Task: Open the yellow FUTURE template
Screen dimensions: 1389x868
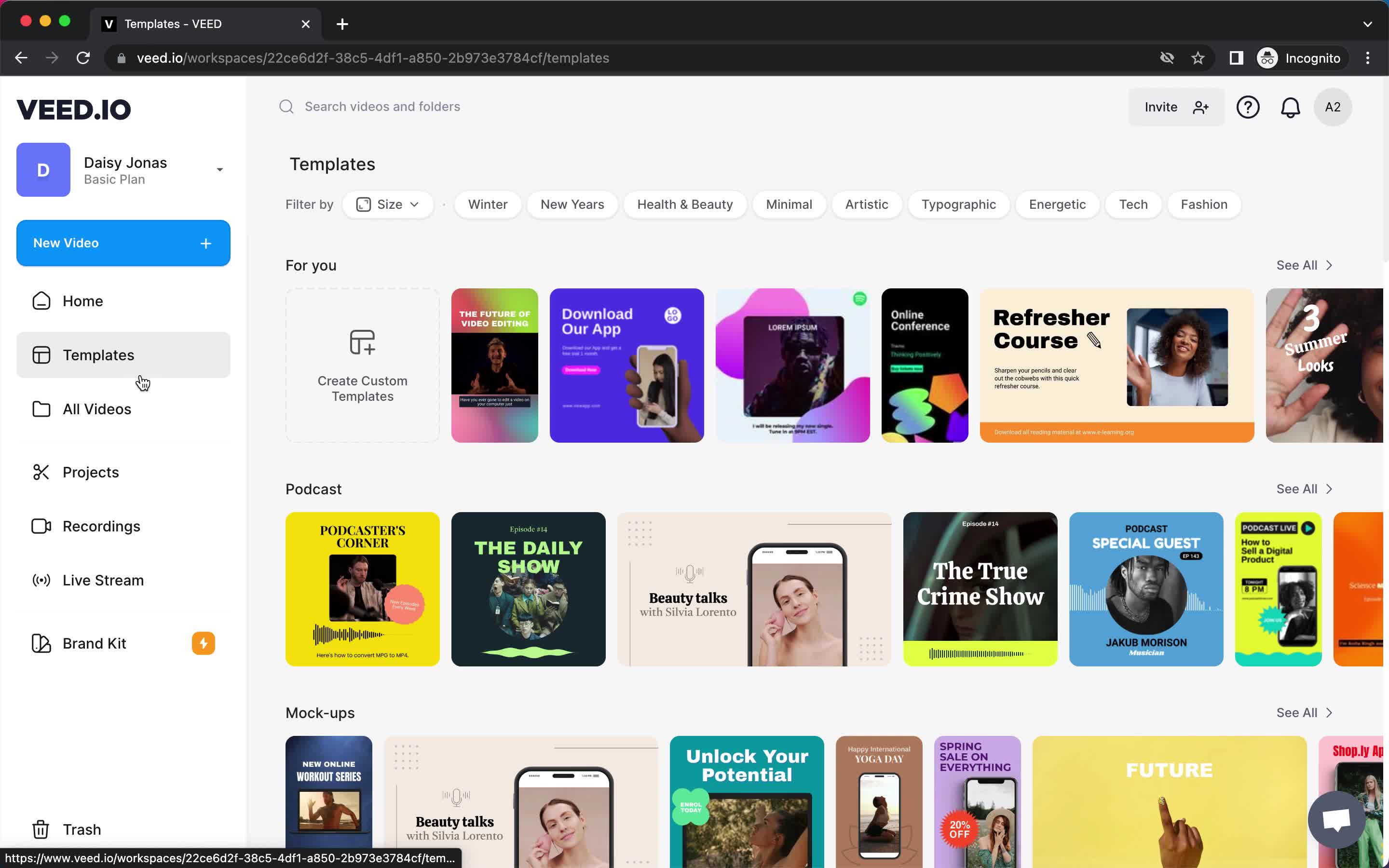Action: coord(1170,801)
